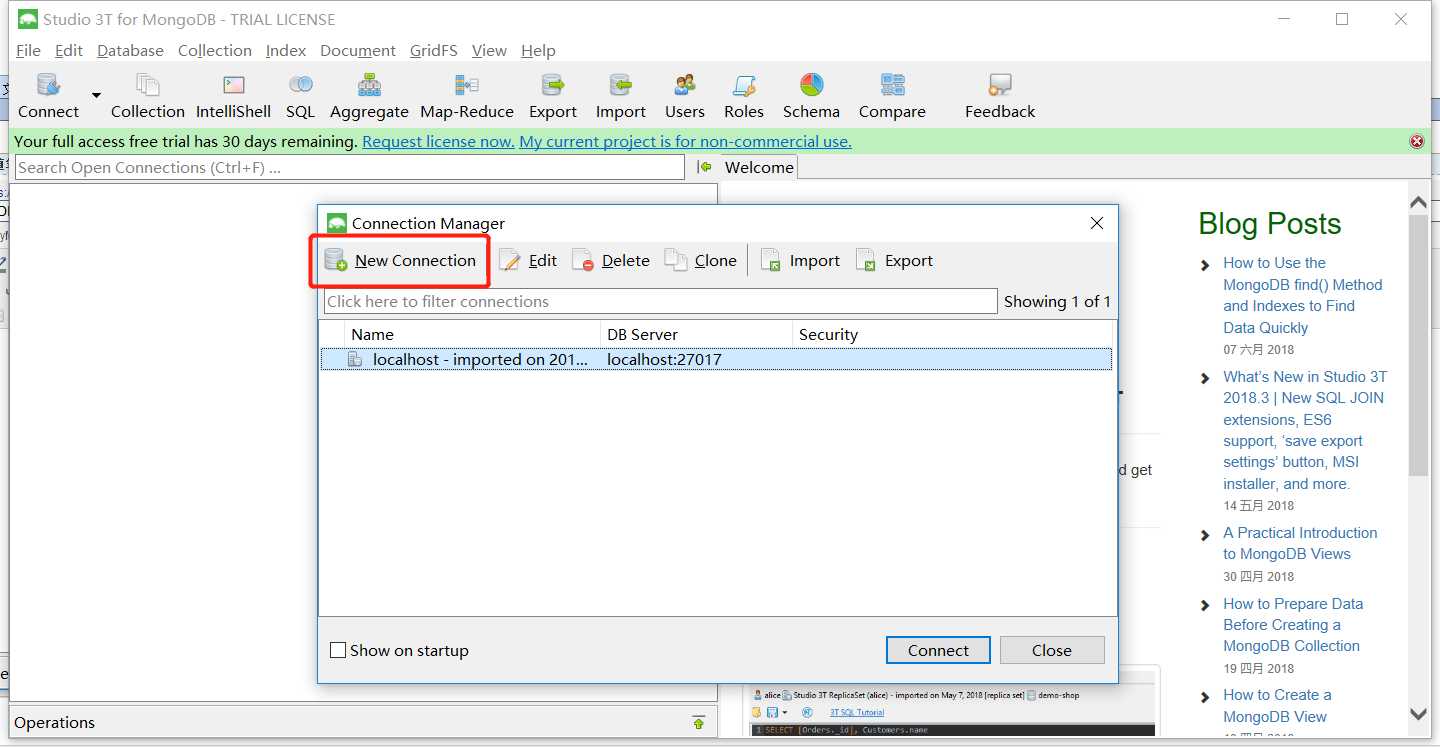This screenshot has width=1440, height=747.
Task: Open the View menu
Action: (x=489, y=50)
